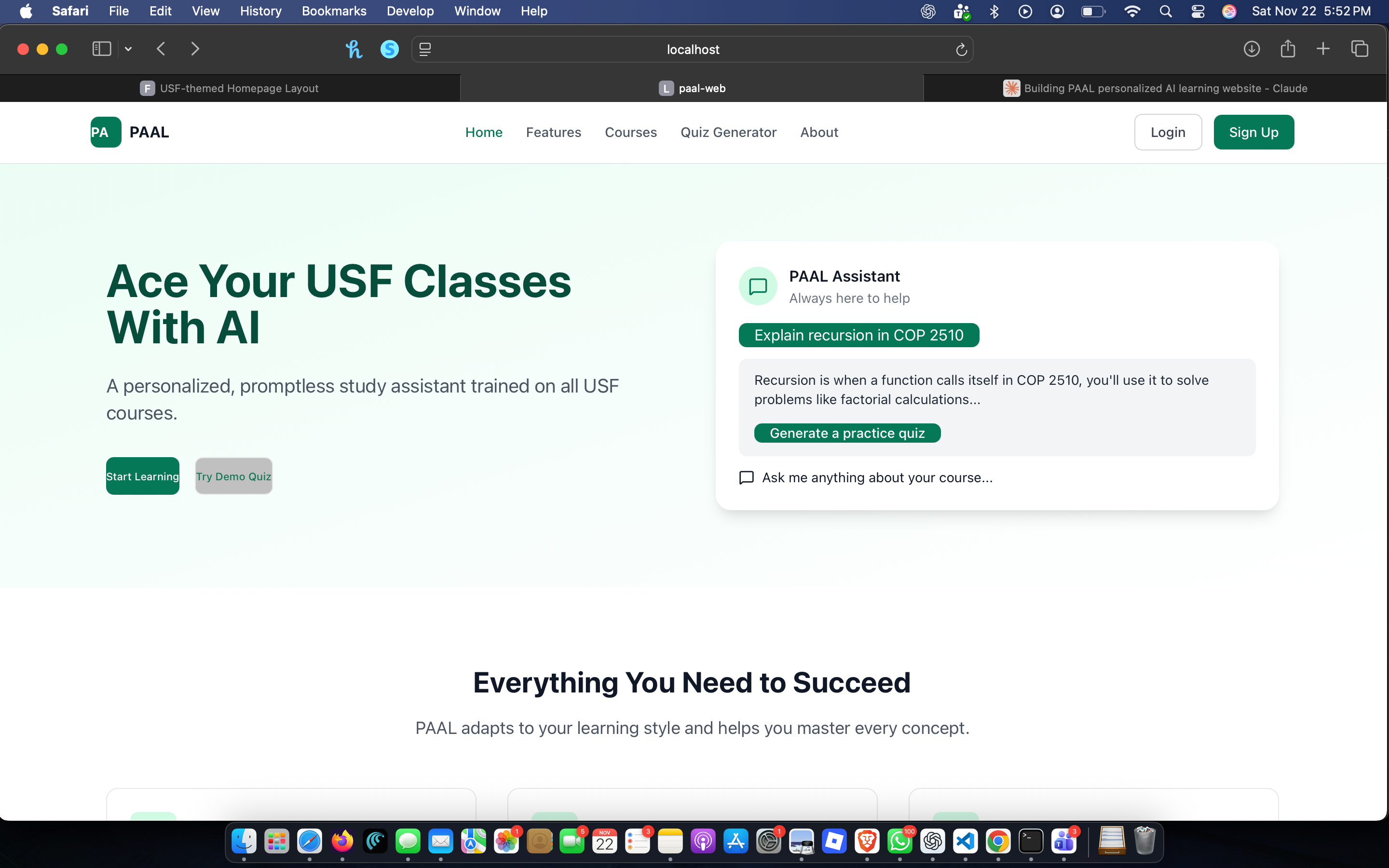Click the Start Learning button
The height and width of the screenshot is (868, 1389).
142,476
